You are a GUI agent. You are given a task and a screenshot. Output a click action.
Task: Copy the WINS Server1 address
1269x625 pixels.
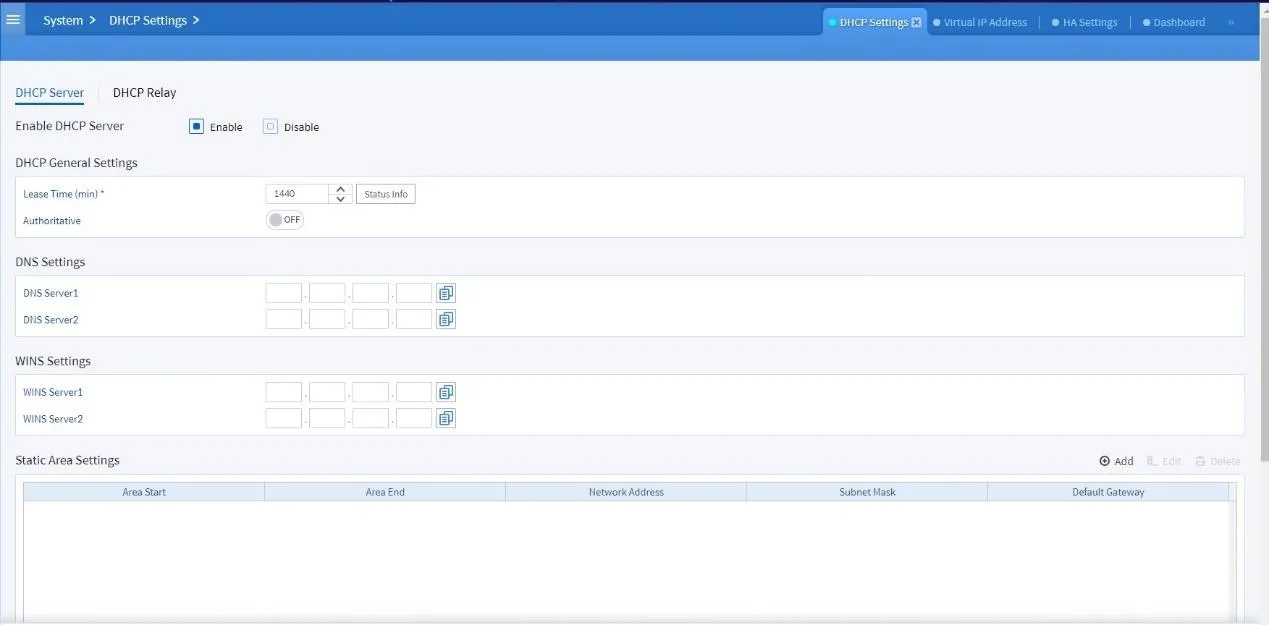coord(445,391)
